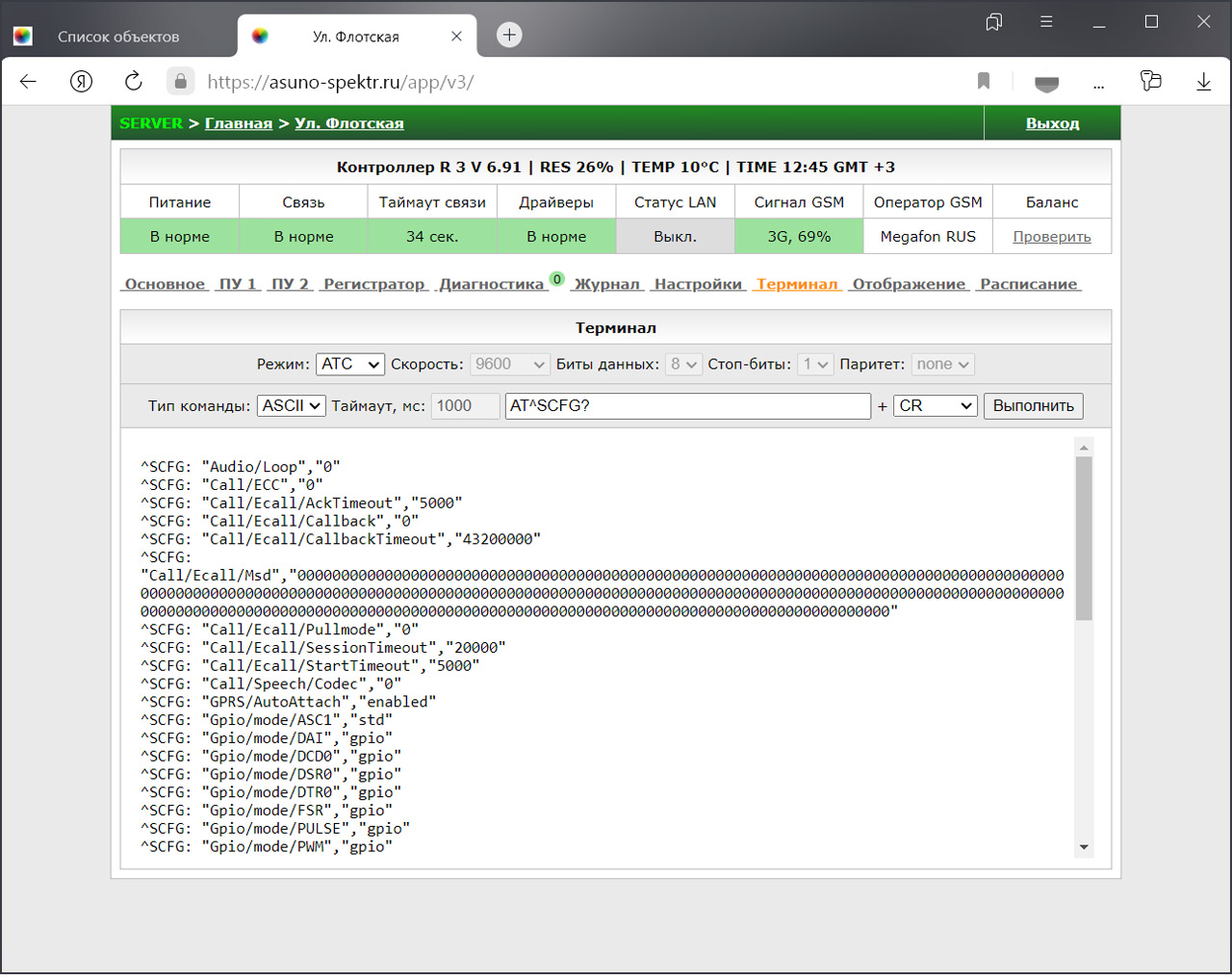Open the Регистратор tab
The height and width of the screenshot is (980, 1232).
pos(374,284)
